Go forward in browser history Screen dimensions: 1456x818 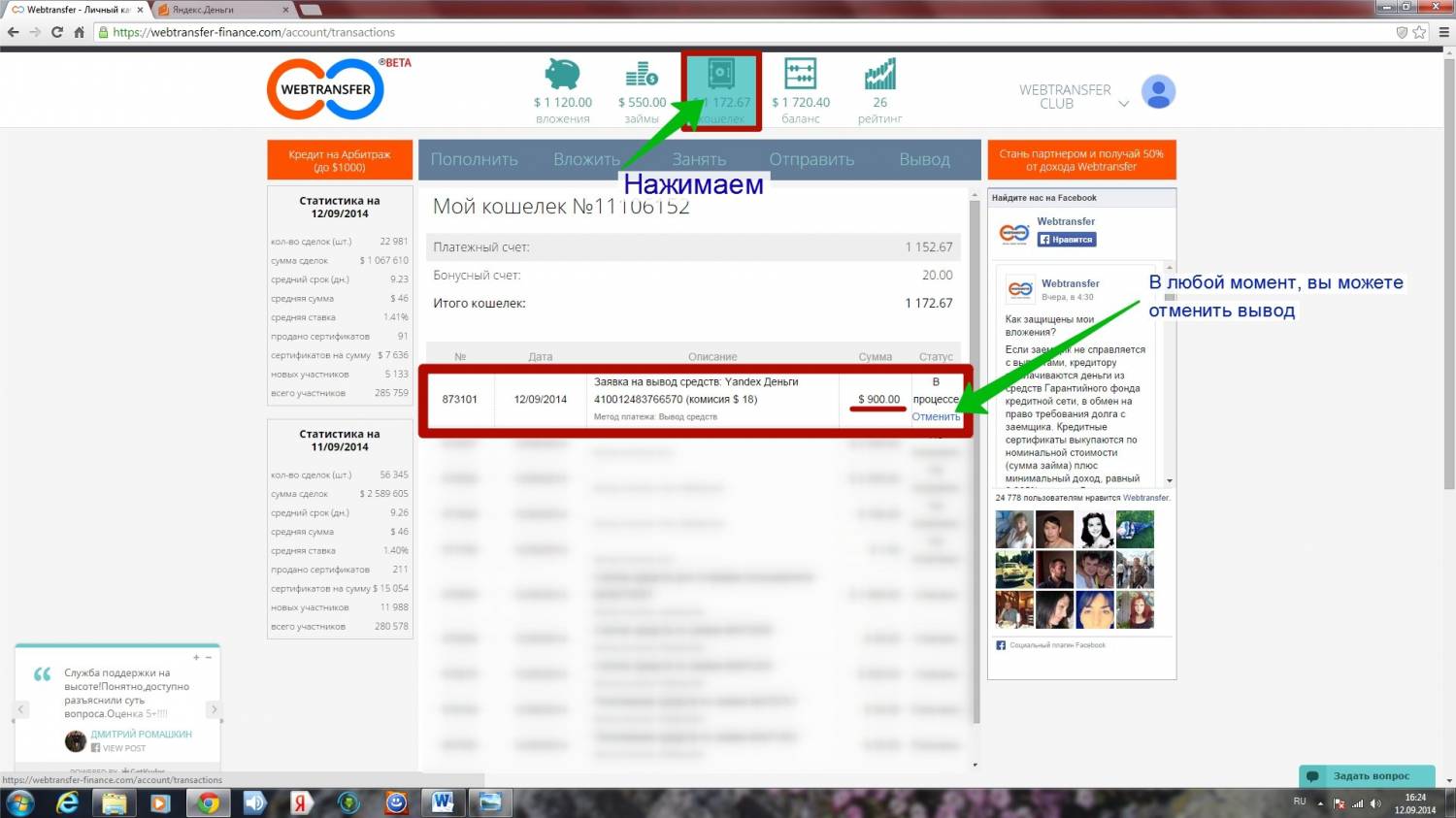tap(35, 32)
